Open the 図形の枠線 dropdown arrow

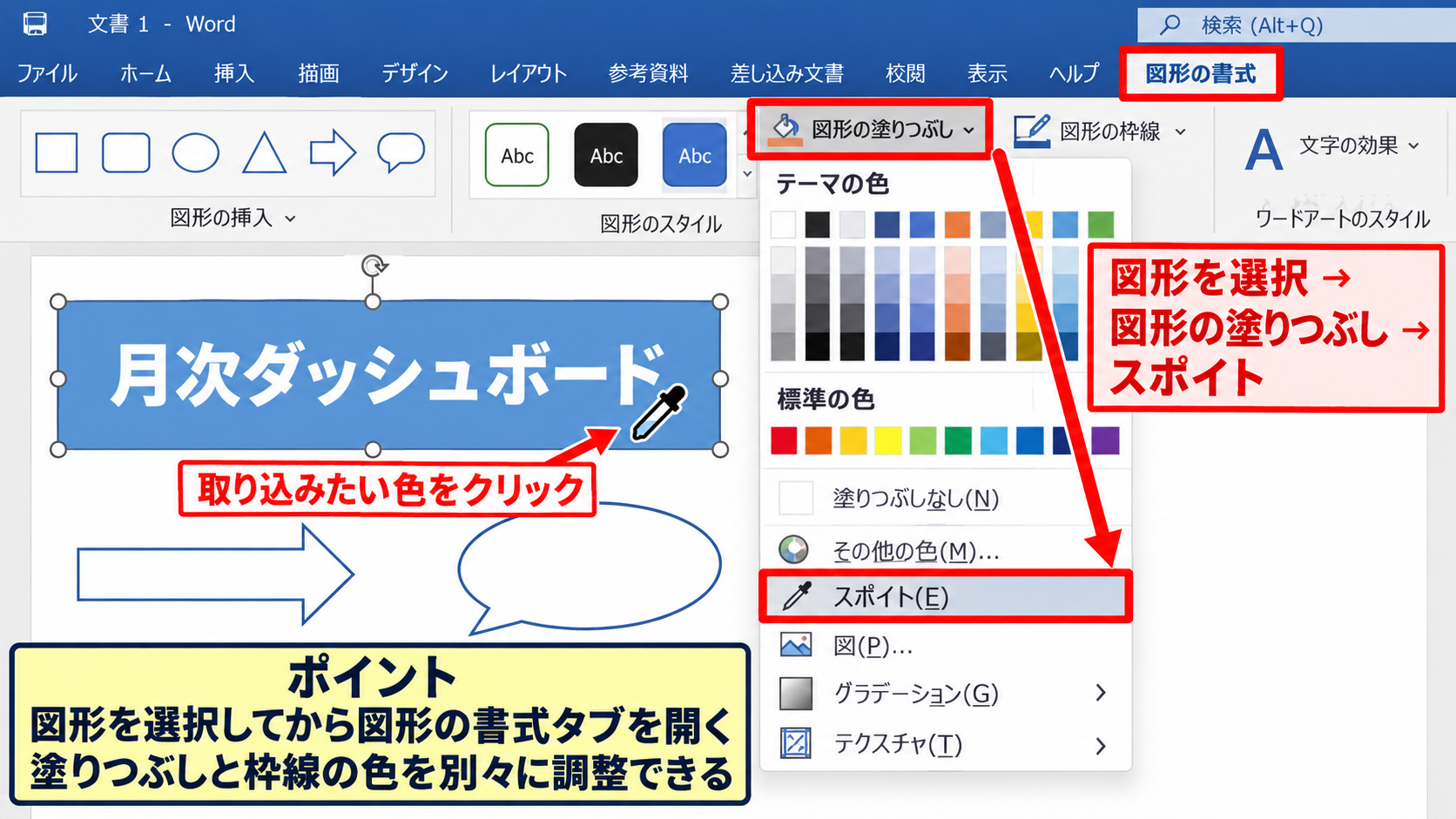pyautogui.click(x=1181, y=131)
